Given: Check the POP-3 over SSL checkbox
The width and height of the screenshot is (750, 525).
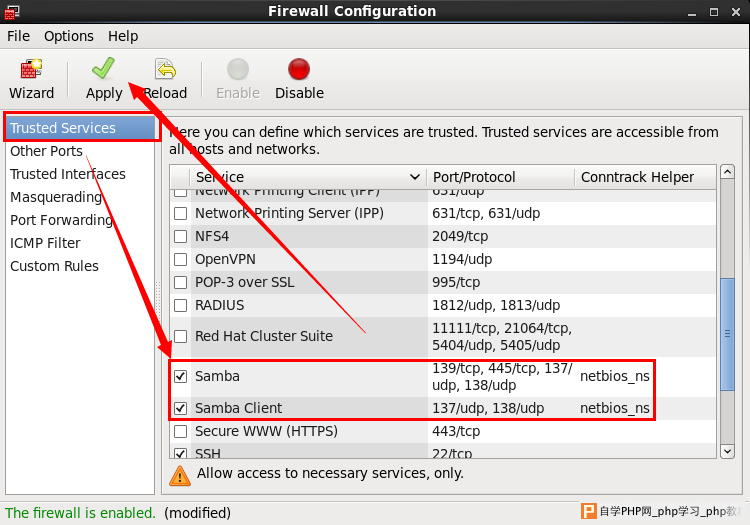Looking at the screenshot, I should 180,282.
